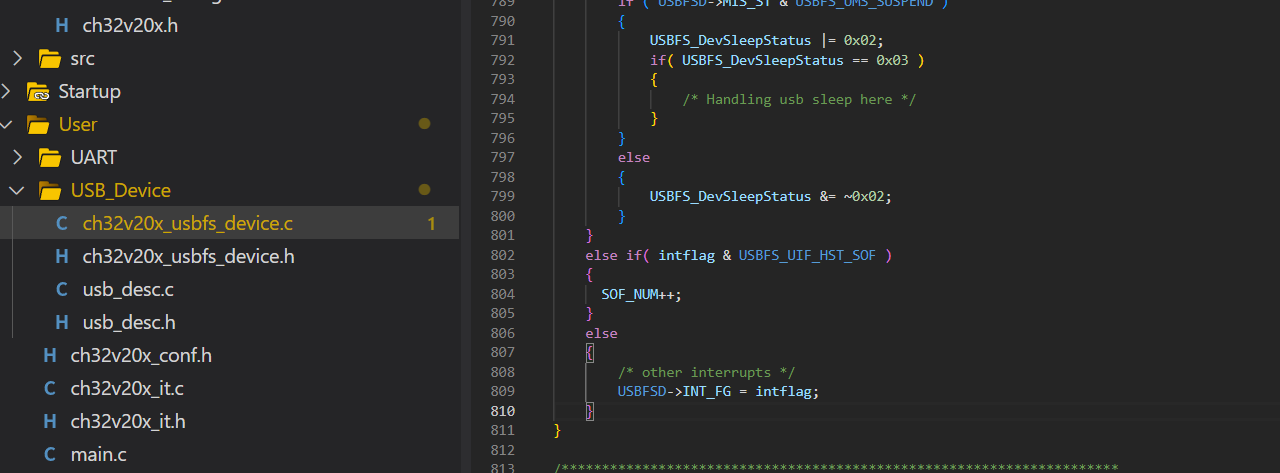Open usb_desc.h file
This screenshot has height=473, width=1280.
129,322
